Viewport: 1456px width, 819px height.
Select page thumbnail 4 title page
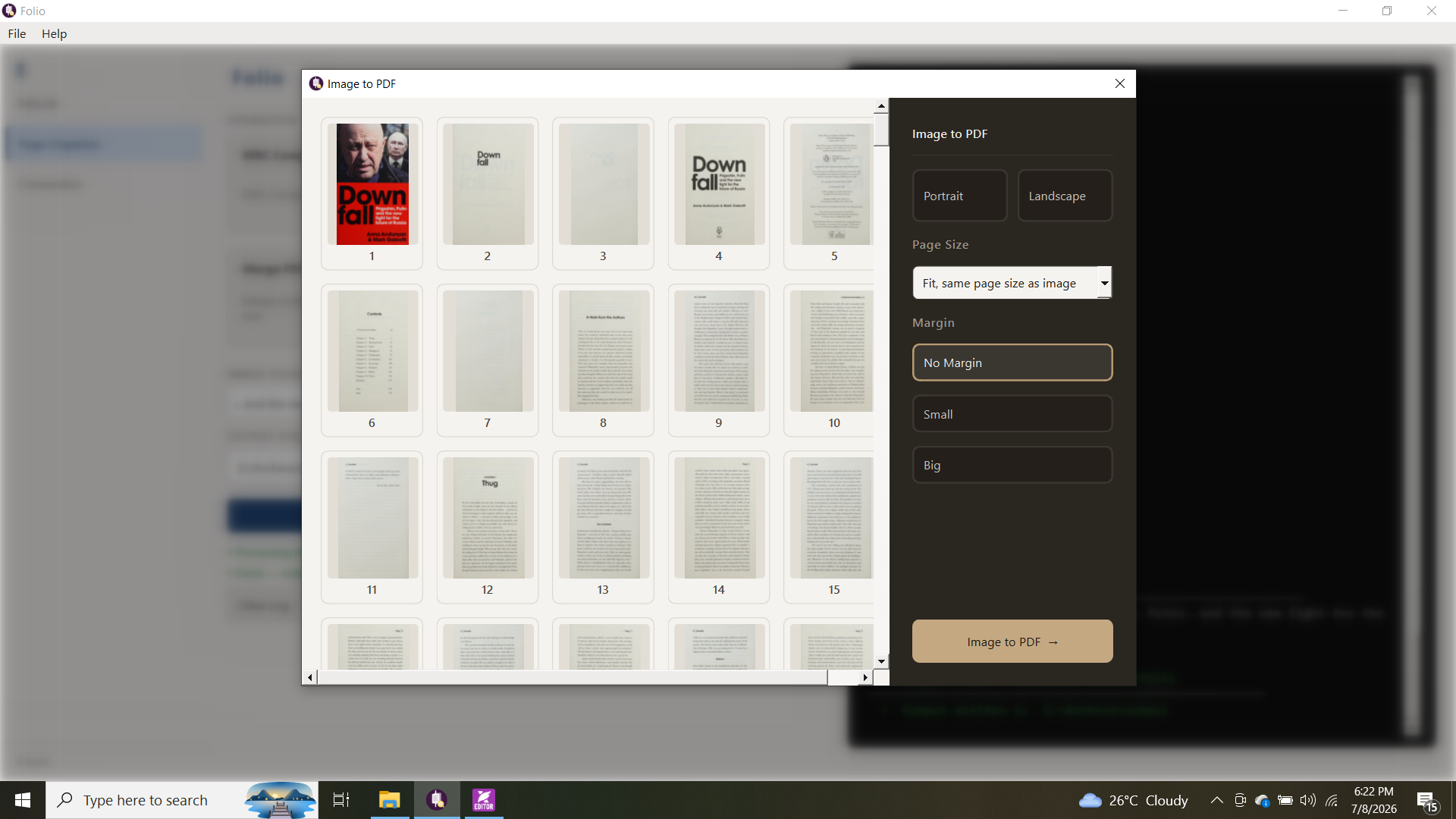(719, 193)
